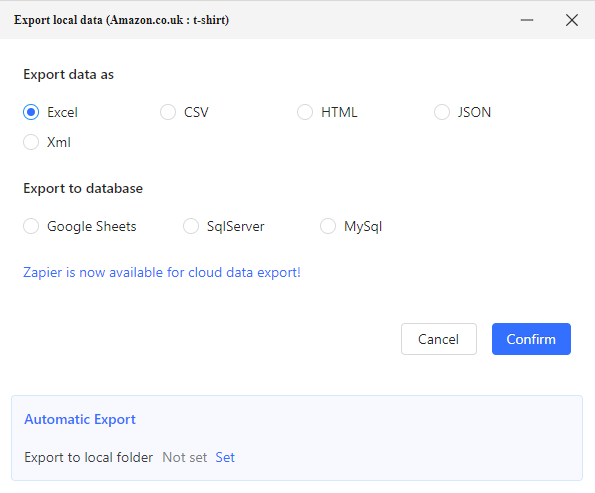Click the 'Not set' folder status text
Screen dimensions: 595x493
click(x=185, y=457)
